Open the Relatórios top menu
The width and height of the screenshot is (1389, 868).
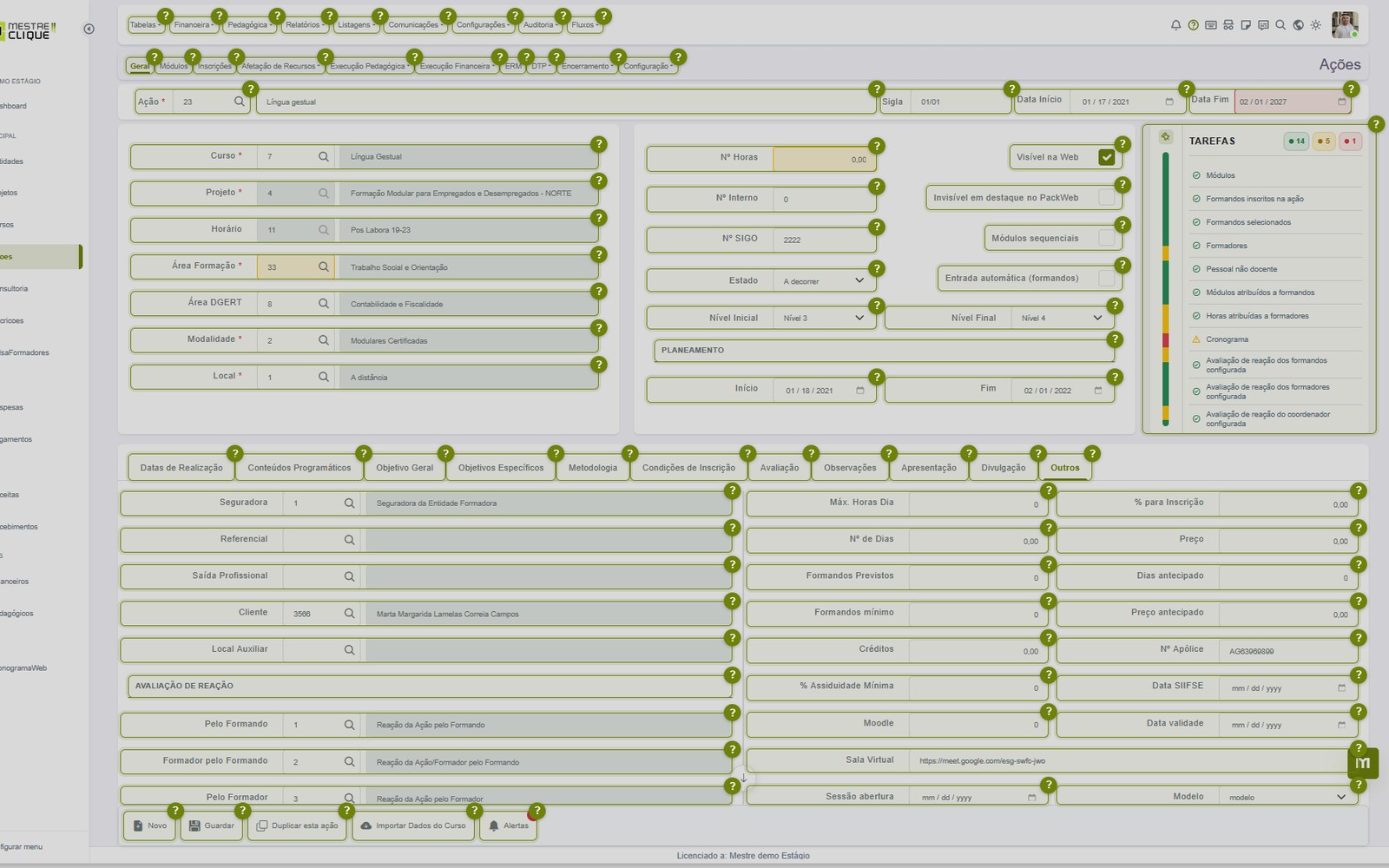pos(305,25)
